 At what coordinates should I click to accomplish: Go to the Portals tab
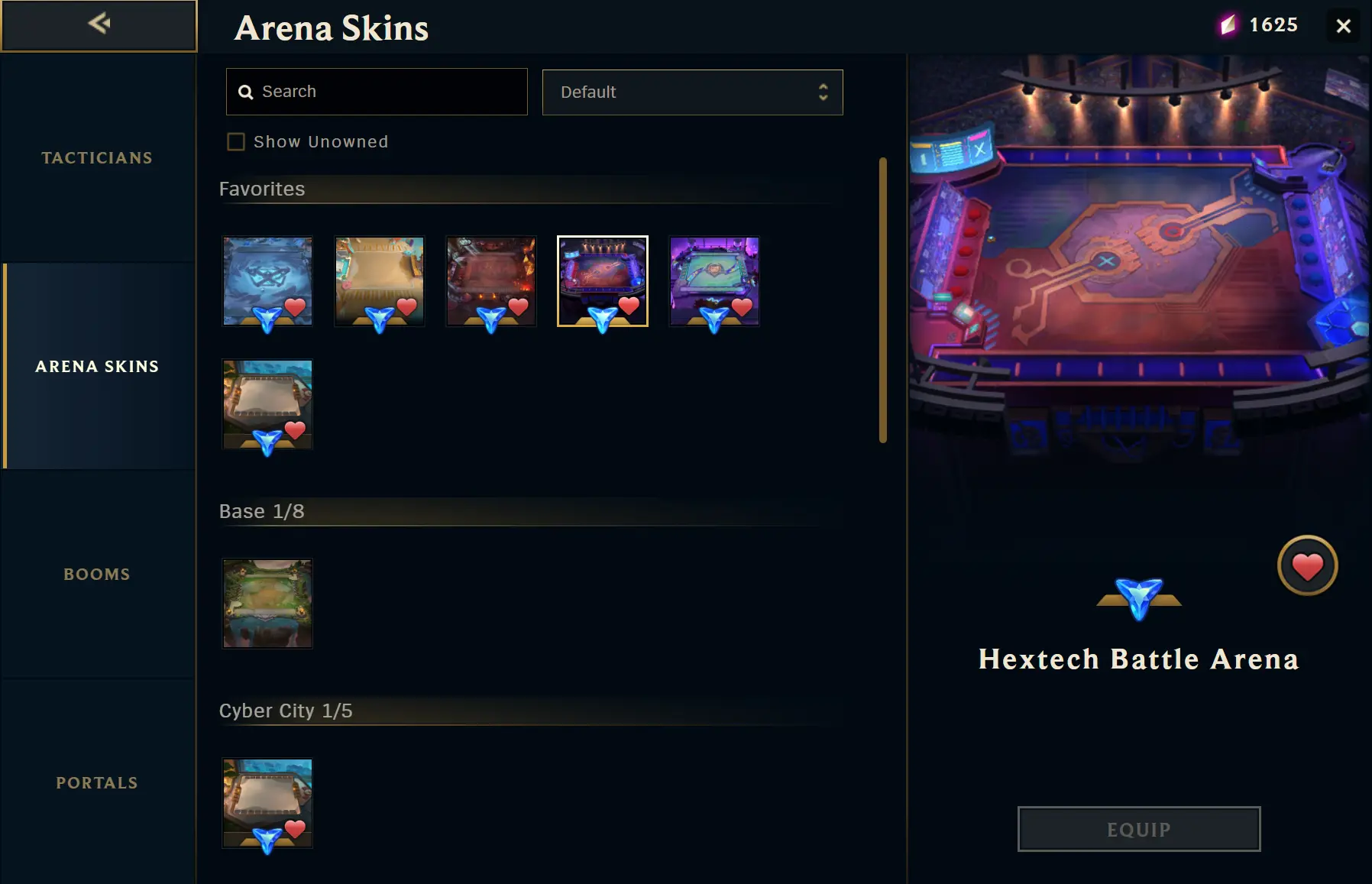[97, 783]
